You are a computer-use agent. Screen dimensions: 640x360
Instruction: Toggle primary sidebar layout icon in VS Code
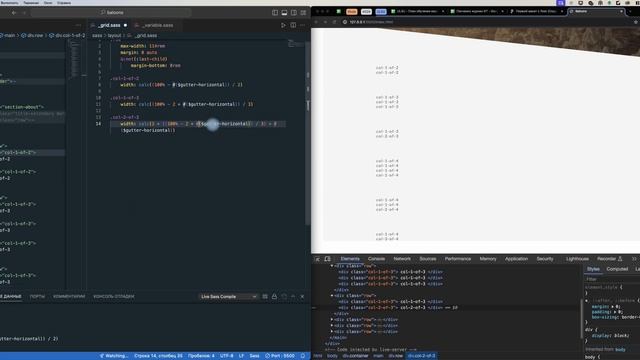click(275, 13)
